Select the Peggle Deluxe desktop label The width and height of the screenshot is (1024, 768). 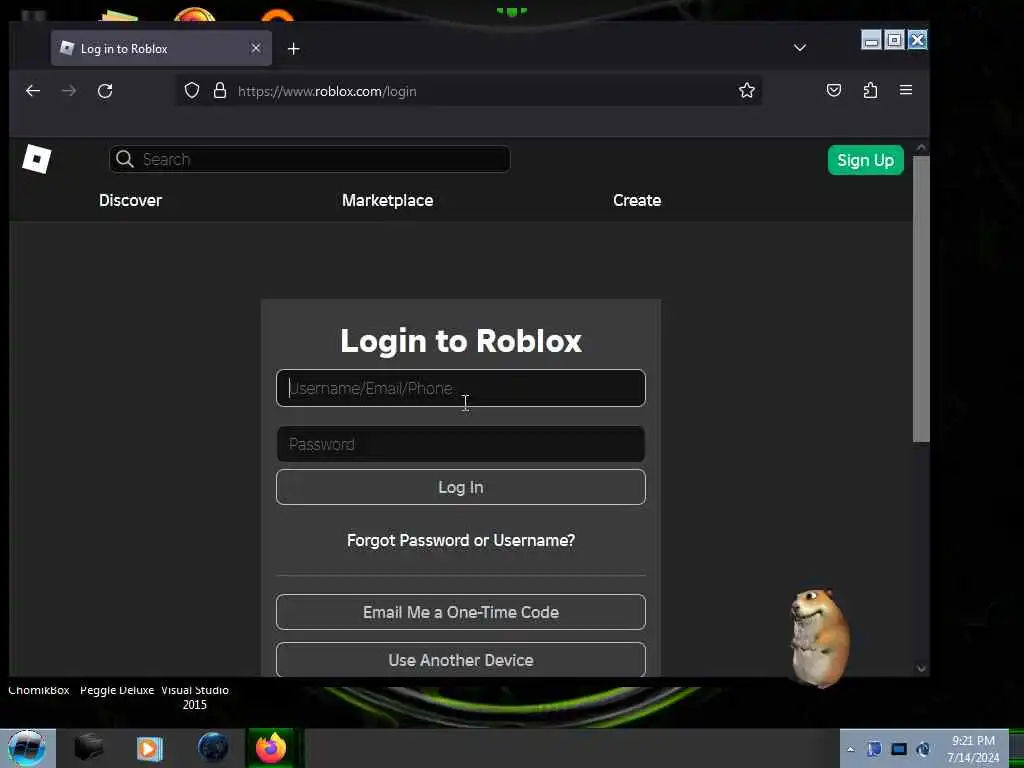[x=117, y=690]
